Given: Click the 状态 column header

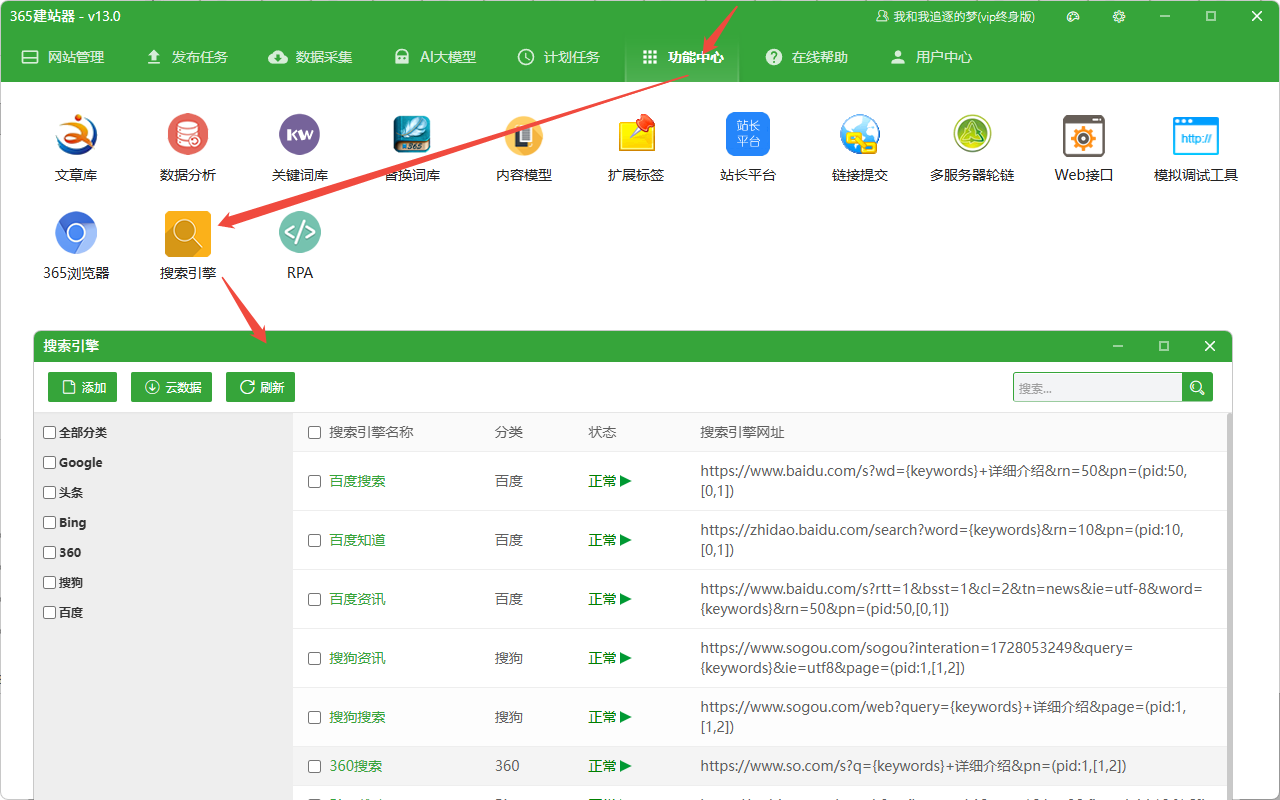Looking at the screenshot, I should click(x=602, y=432).
